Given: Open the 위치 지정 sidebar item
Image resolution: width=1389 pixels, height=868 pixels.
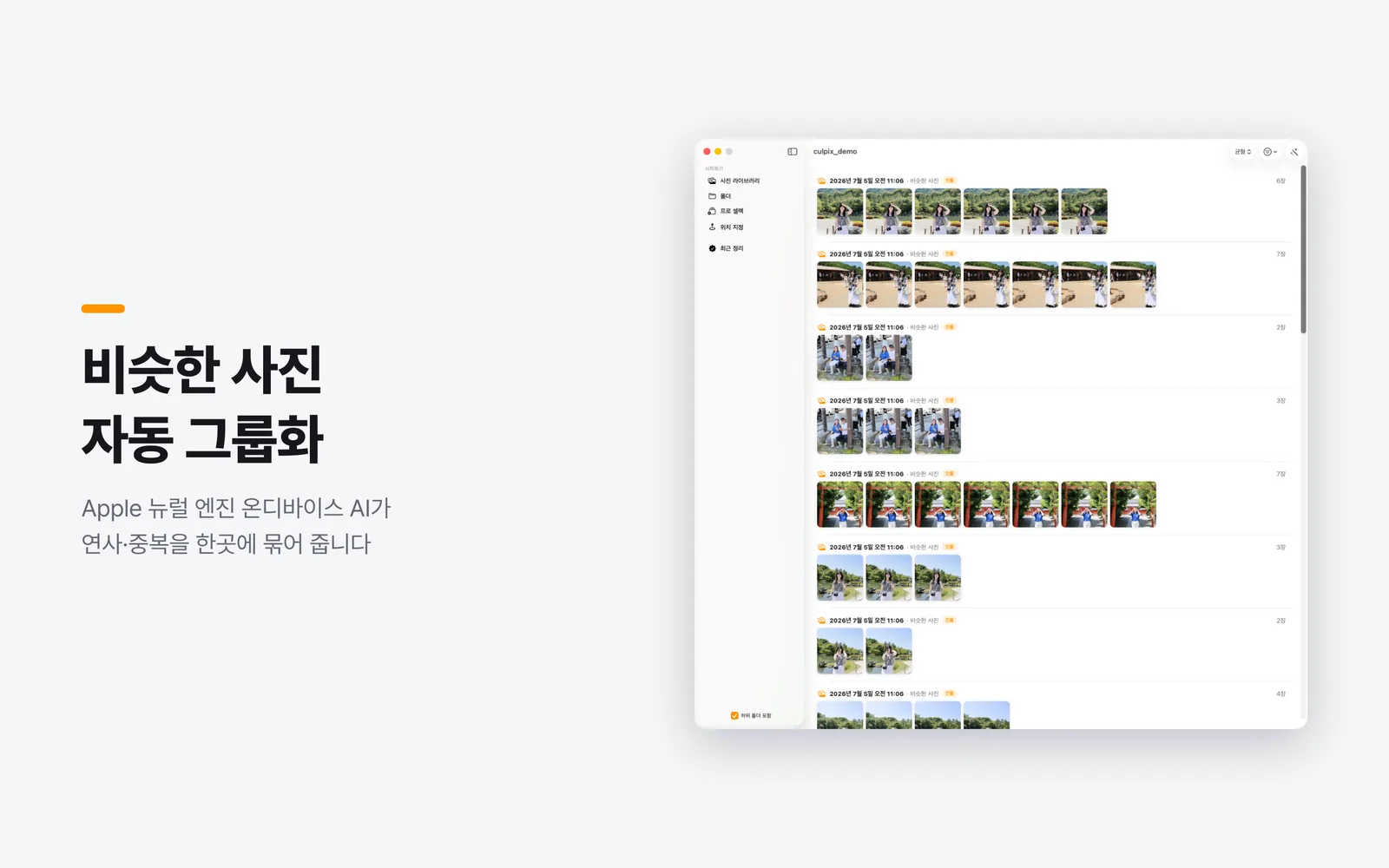Looking at the screenshot, I should 726,227.
